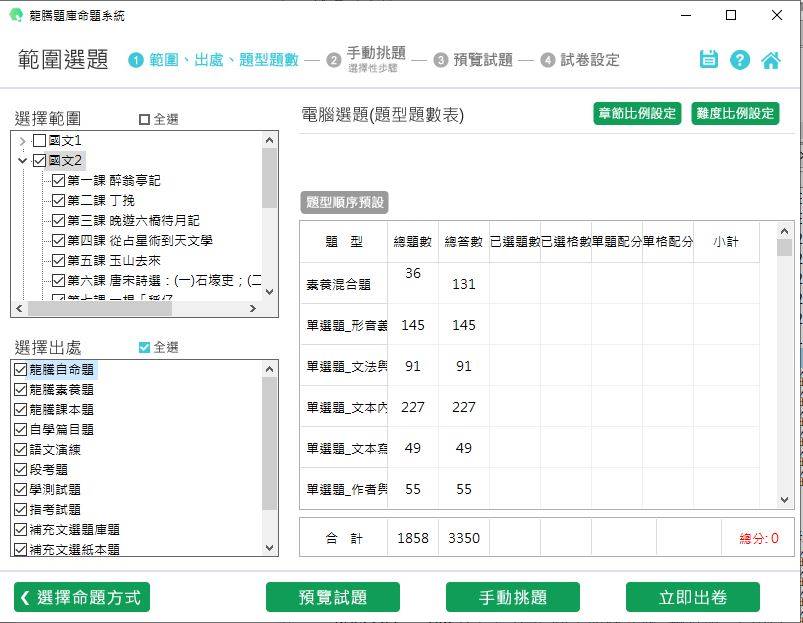Image resolution: width=803 pixels, height=623 pixels.
Task: Click green 手動挑題 button at bottom
Action: coord(513,597)
